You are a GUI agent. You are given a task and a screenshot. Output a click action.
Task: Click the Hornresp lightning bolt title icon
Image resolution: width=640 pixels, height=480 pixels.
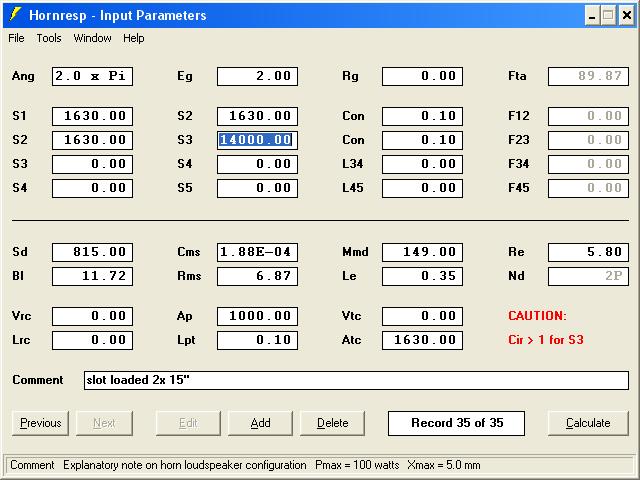tap(15, 15)
